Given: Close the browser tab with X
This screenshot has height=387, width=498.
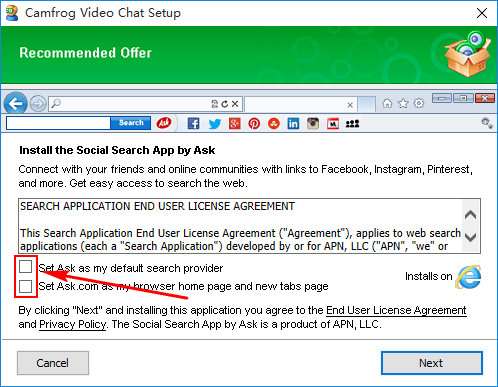Looking at the screenshot, I should click(x=350, y=105).
